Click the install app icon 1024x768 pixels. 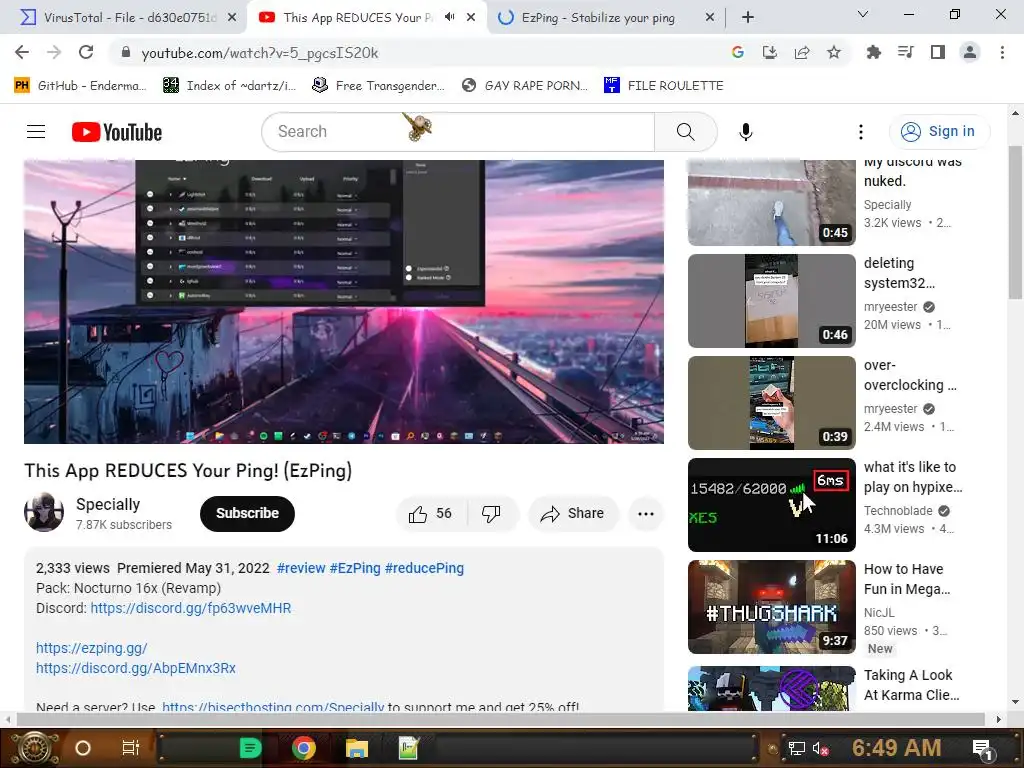[x=770, y=52]
